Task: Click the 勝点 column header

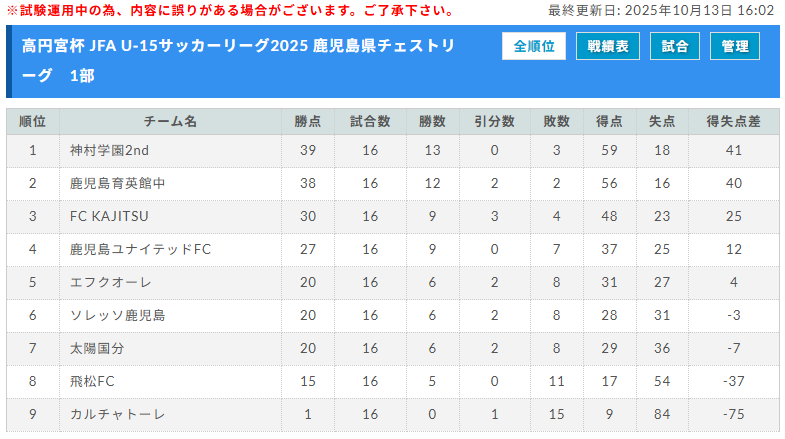Action: point(308,121)
